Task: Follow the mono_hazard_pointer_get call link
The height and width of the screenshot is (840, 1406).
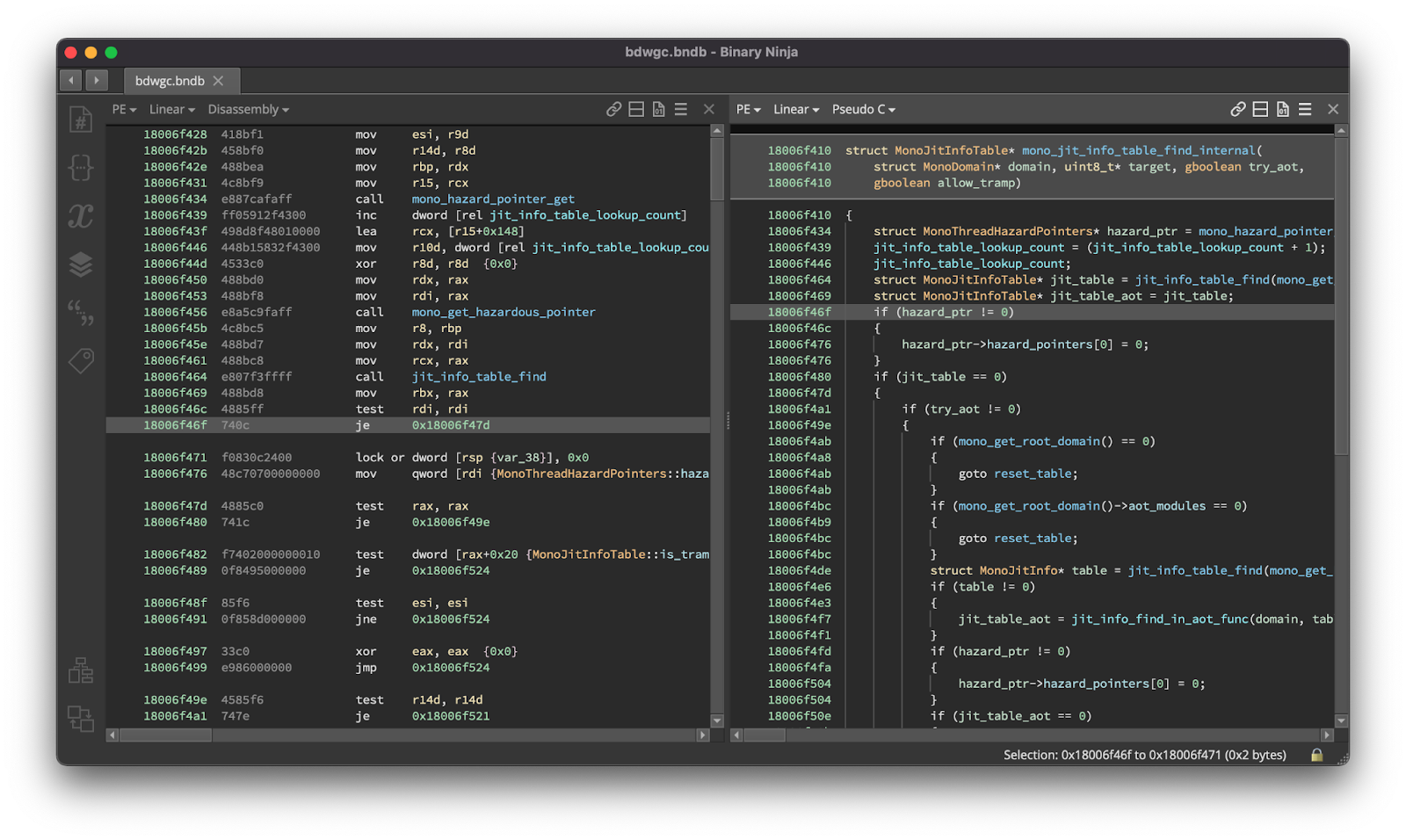Action: coord(493,199)
